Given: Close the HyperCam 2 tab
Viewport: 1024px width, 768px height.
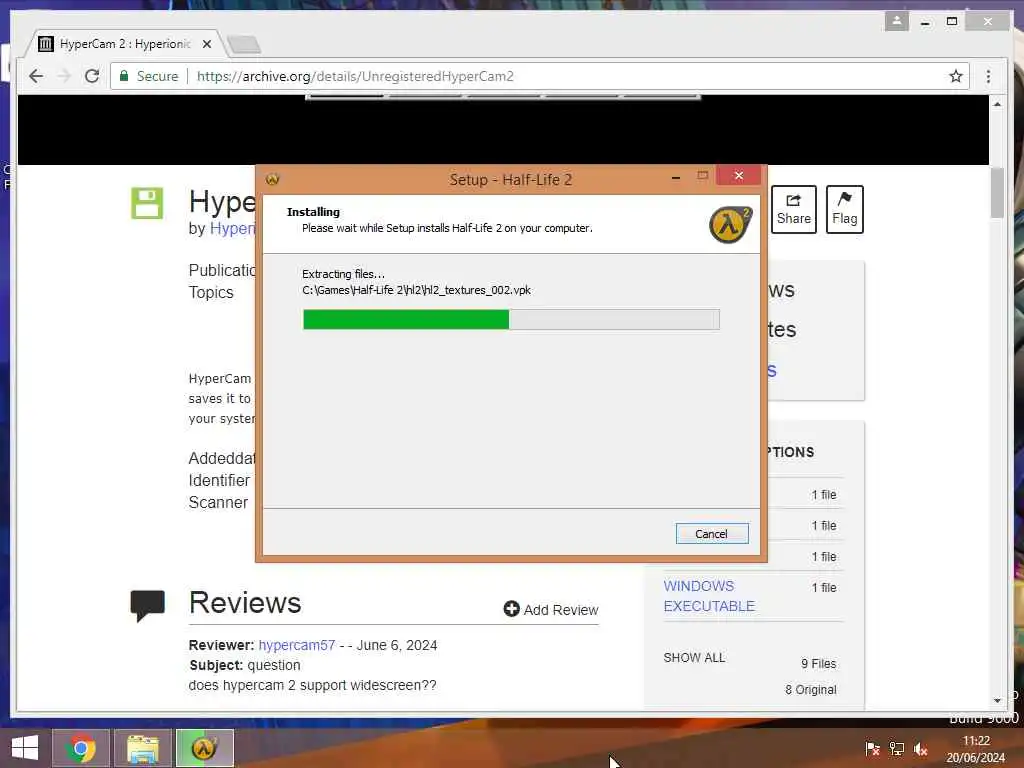Looking at the screenshot, I should [x=206, y=44].
